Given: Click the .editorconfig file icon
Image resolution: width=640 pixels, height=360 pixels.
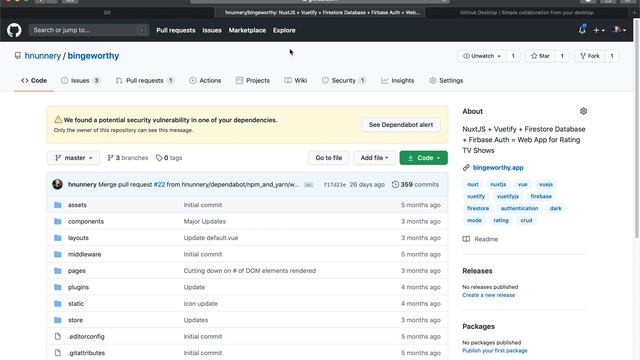Looking at the screenshot, I should tap(58, 336).
